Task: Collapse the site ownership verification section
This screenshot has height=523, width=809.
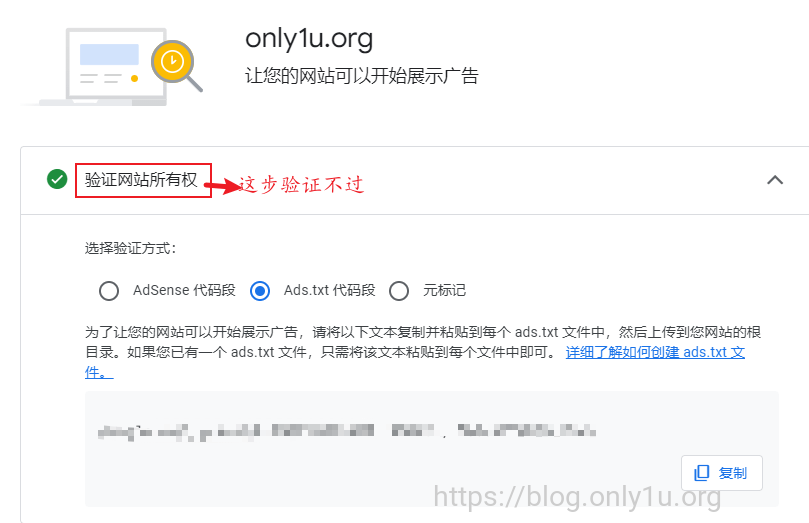Action: click(x=775, y=180)
